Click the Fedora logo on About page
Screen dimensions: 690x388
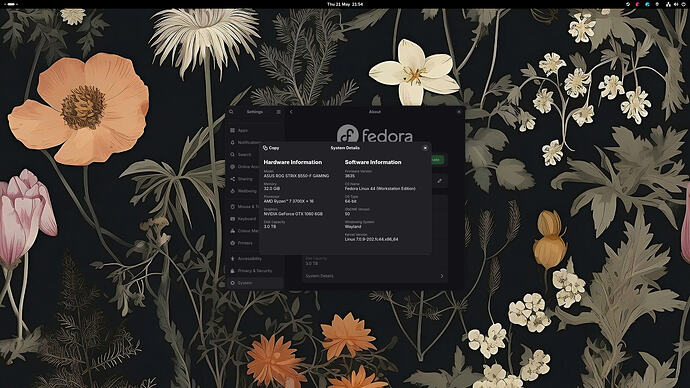(374, 134)
